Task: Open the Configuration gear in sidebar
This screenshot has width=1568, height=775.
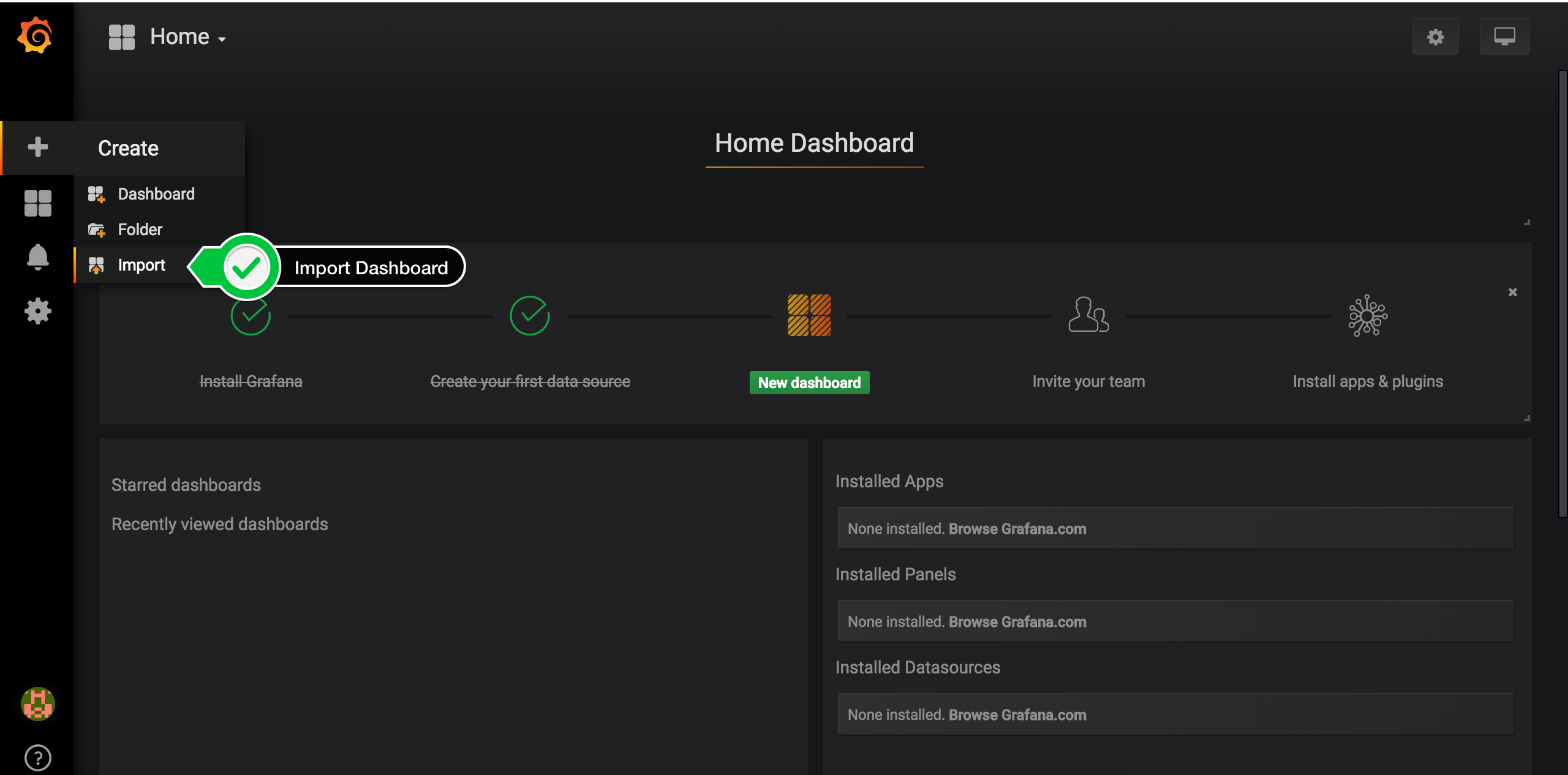Action: click(38, 311)
